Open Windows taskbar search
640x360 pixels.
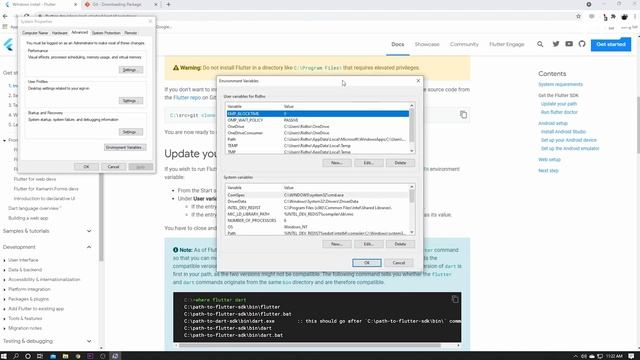(16, 356)
